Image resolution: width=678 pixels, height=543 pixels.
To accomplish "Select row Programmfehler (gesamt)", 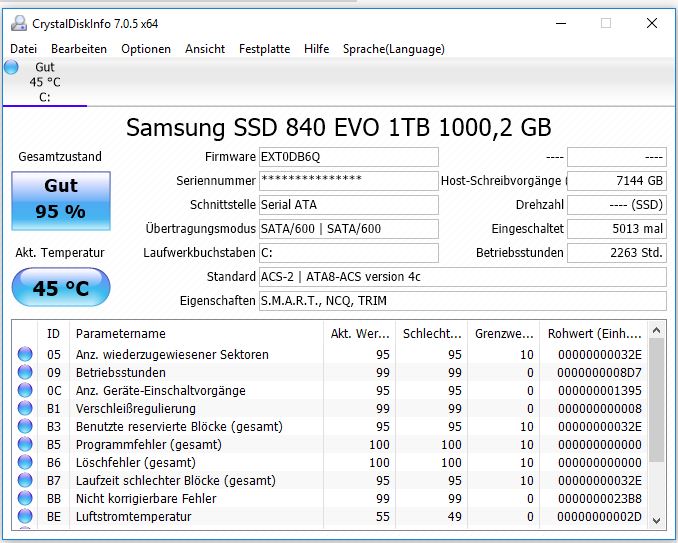I will (330, 444).
